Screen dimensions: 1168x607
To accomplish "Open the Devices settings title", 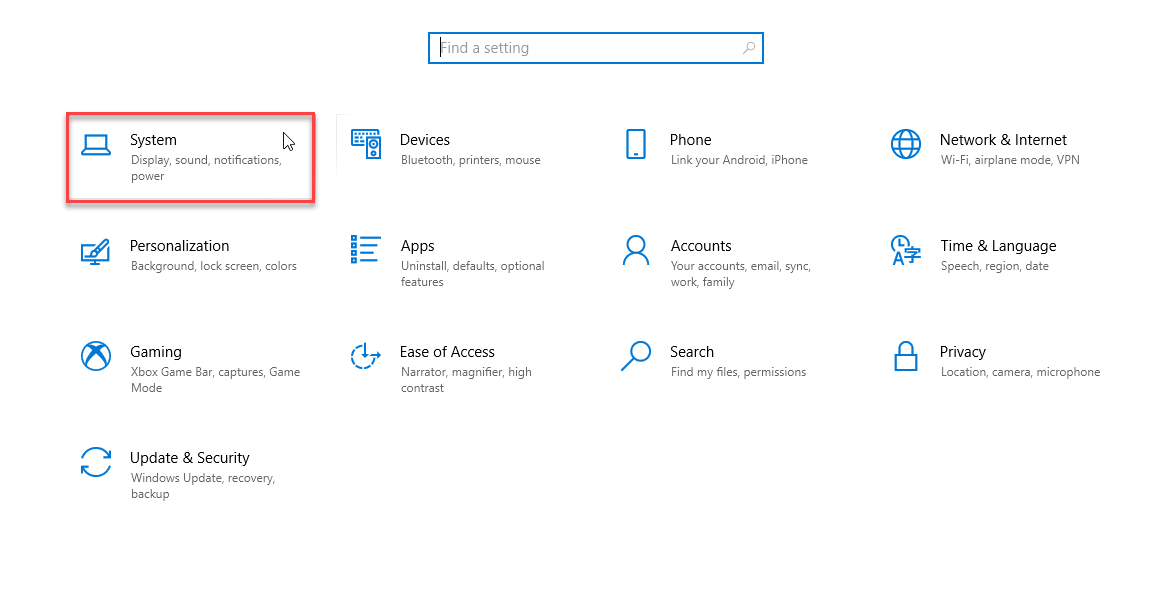I will pyautogui.click(x=425, y=140).
